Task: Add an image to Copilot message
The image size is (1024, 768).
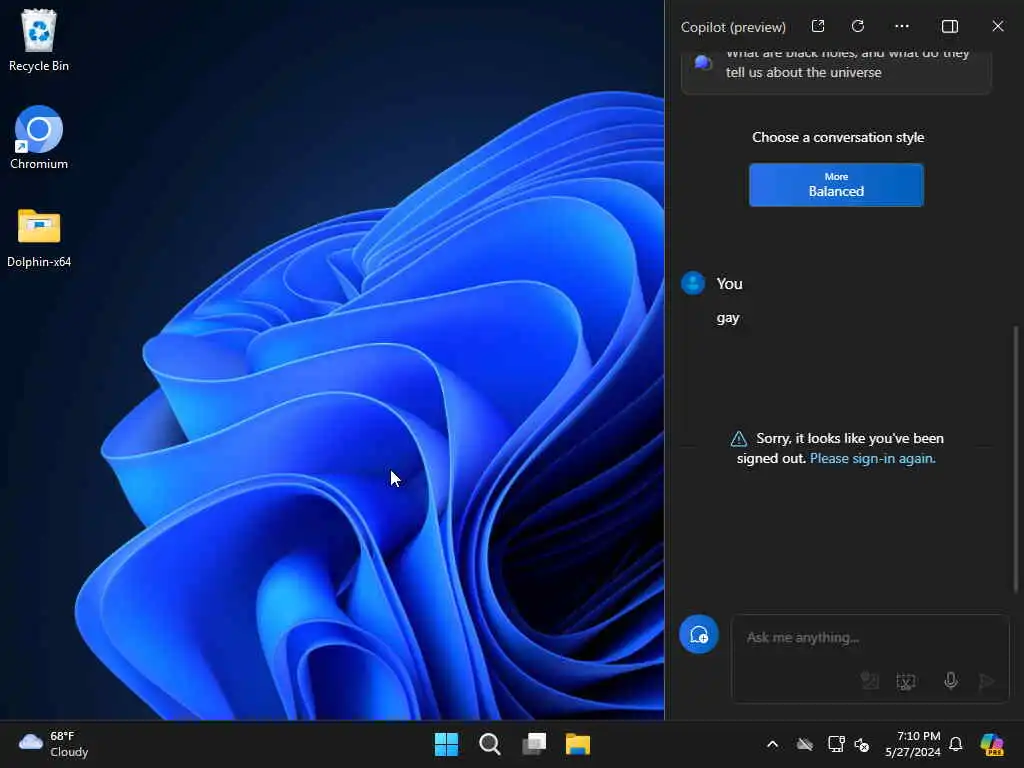Action: [869, 681]
